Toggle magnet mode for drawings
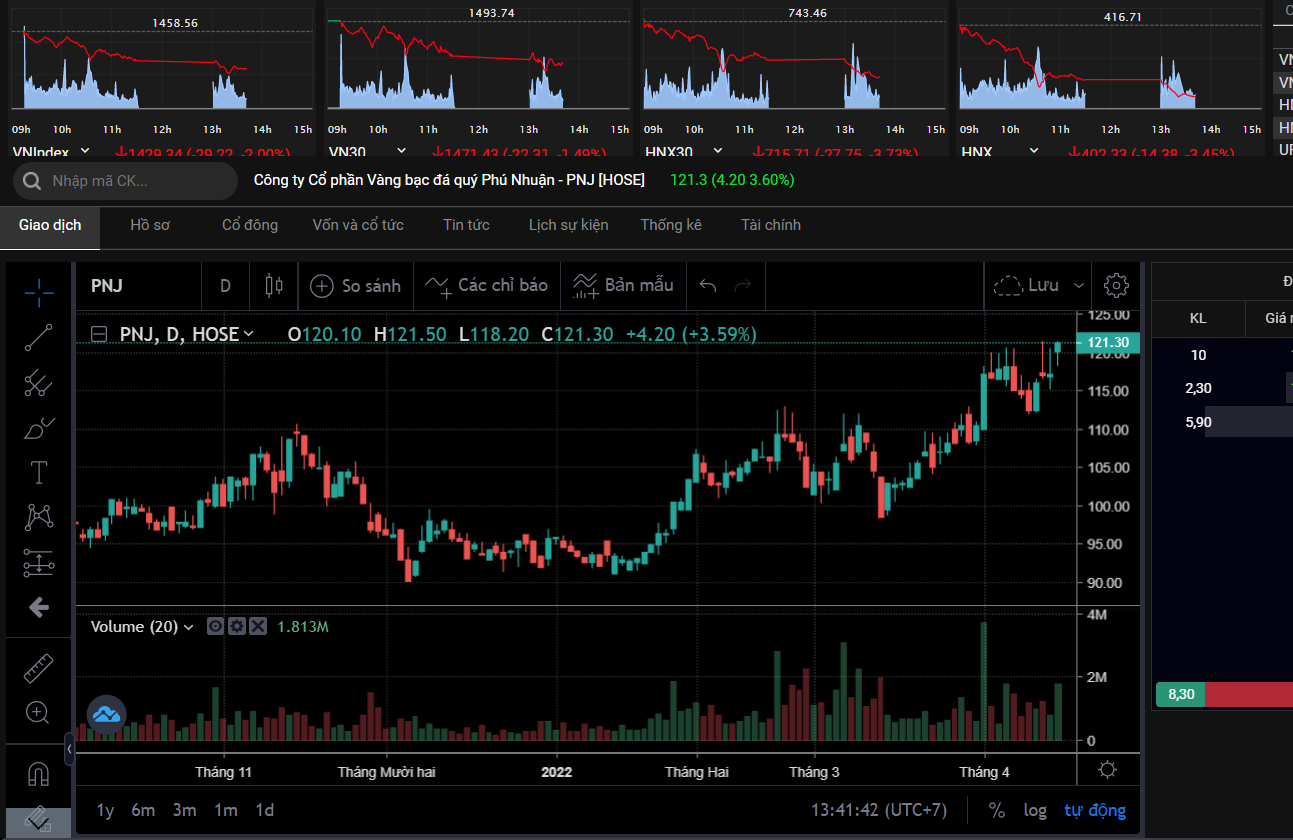This screenshot has width=1293, height=840. click(39, 774)
